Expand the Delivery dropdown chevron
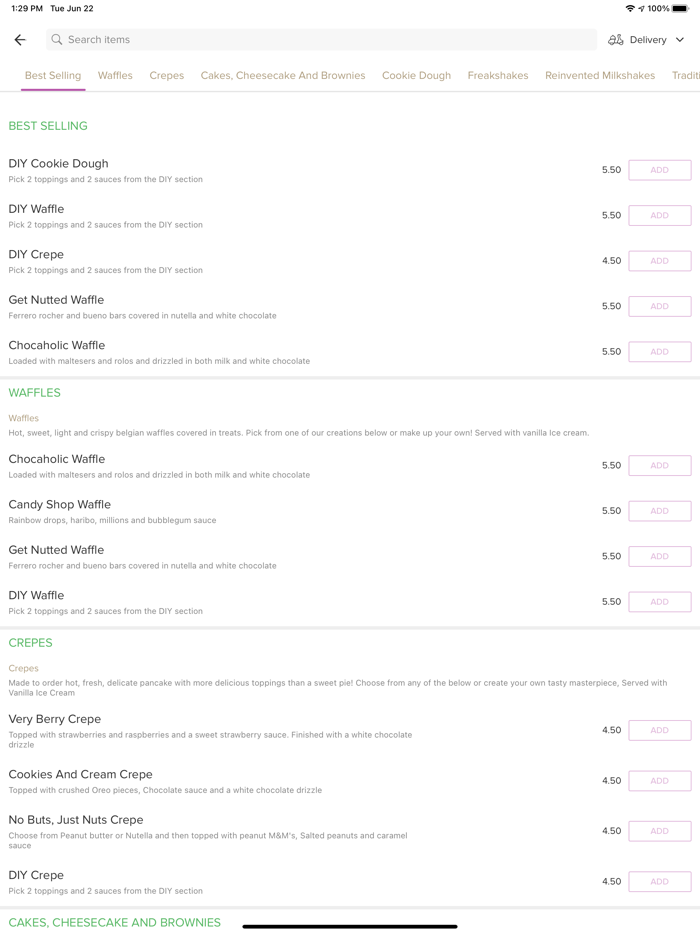This screenshot has width=700, height=934. 680,40
